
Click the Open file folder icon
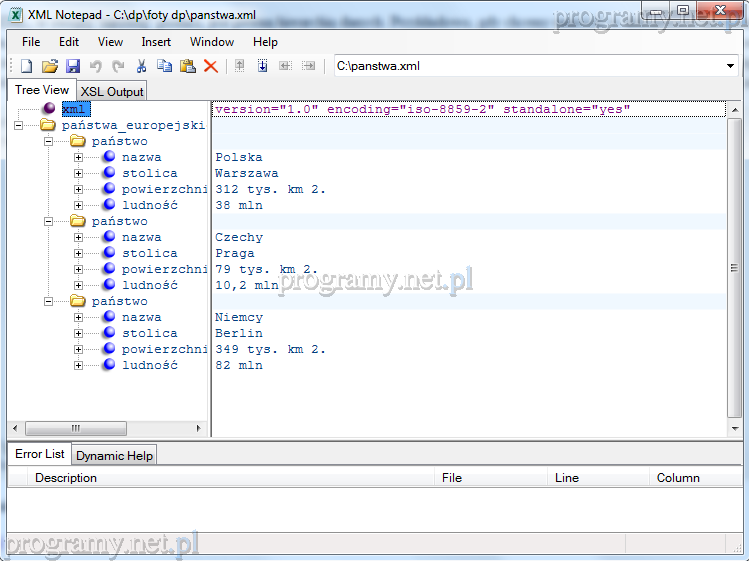(50, 66)
